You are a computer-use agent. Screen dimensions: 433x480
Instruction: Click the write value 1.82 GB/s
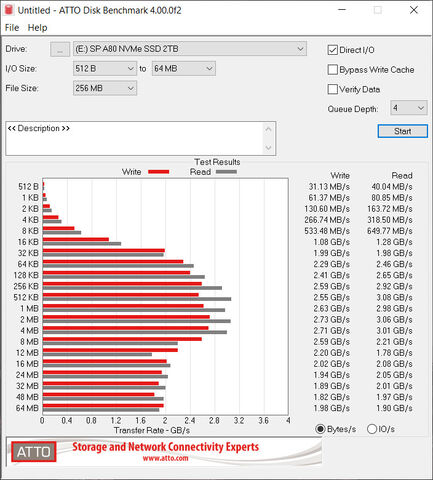click(331, 397)
